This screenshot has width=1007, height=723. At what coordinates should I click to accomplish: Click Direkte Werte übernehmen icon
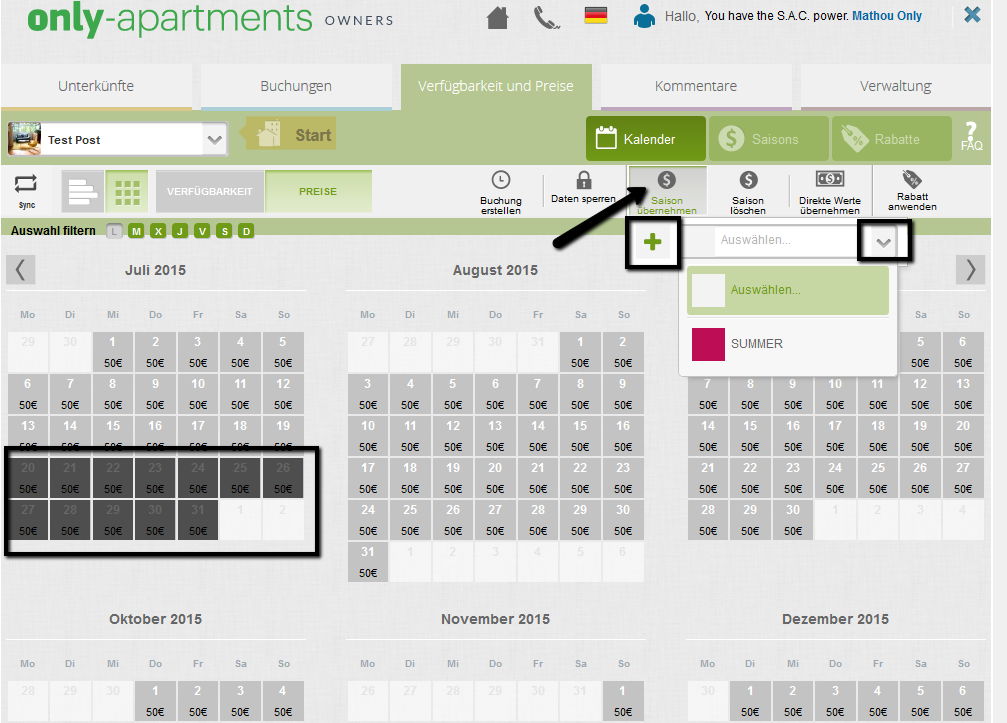829,179
